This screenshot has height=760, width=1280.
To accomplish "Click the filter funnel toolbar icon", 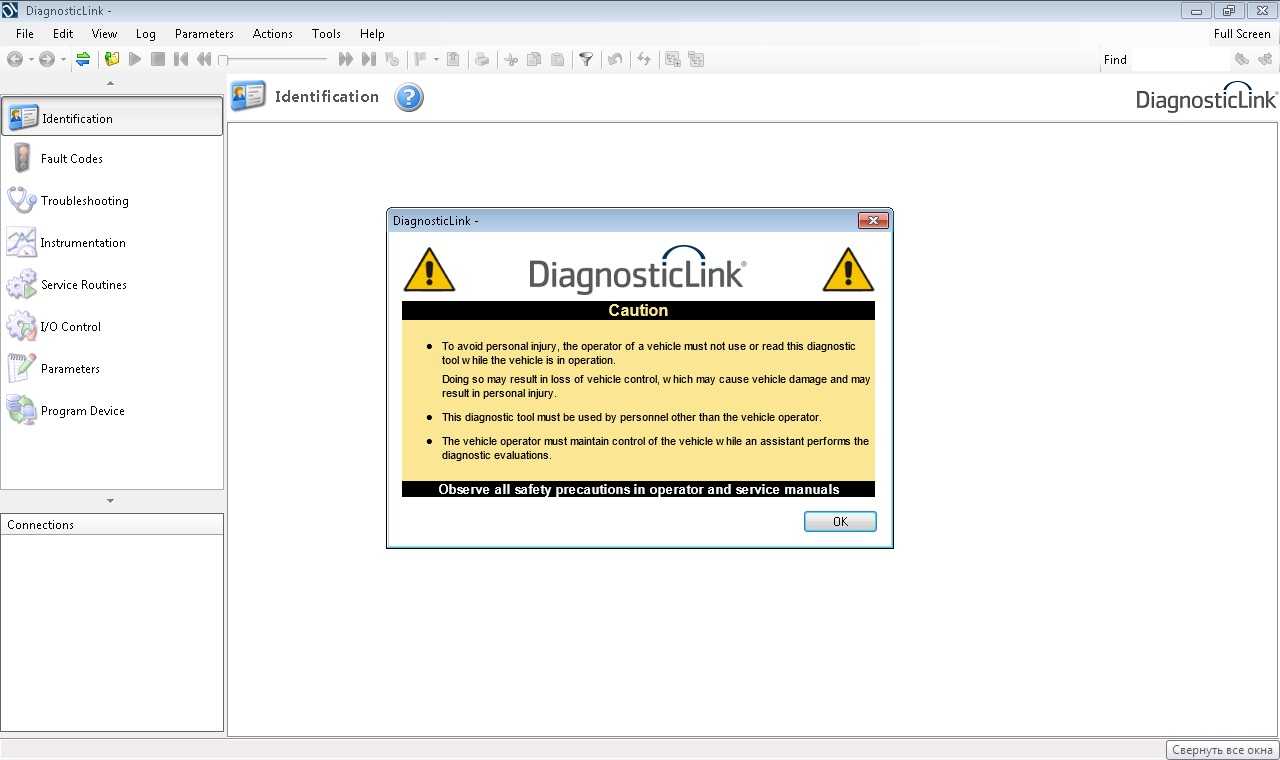I will click(586, 60).
